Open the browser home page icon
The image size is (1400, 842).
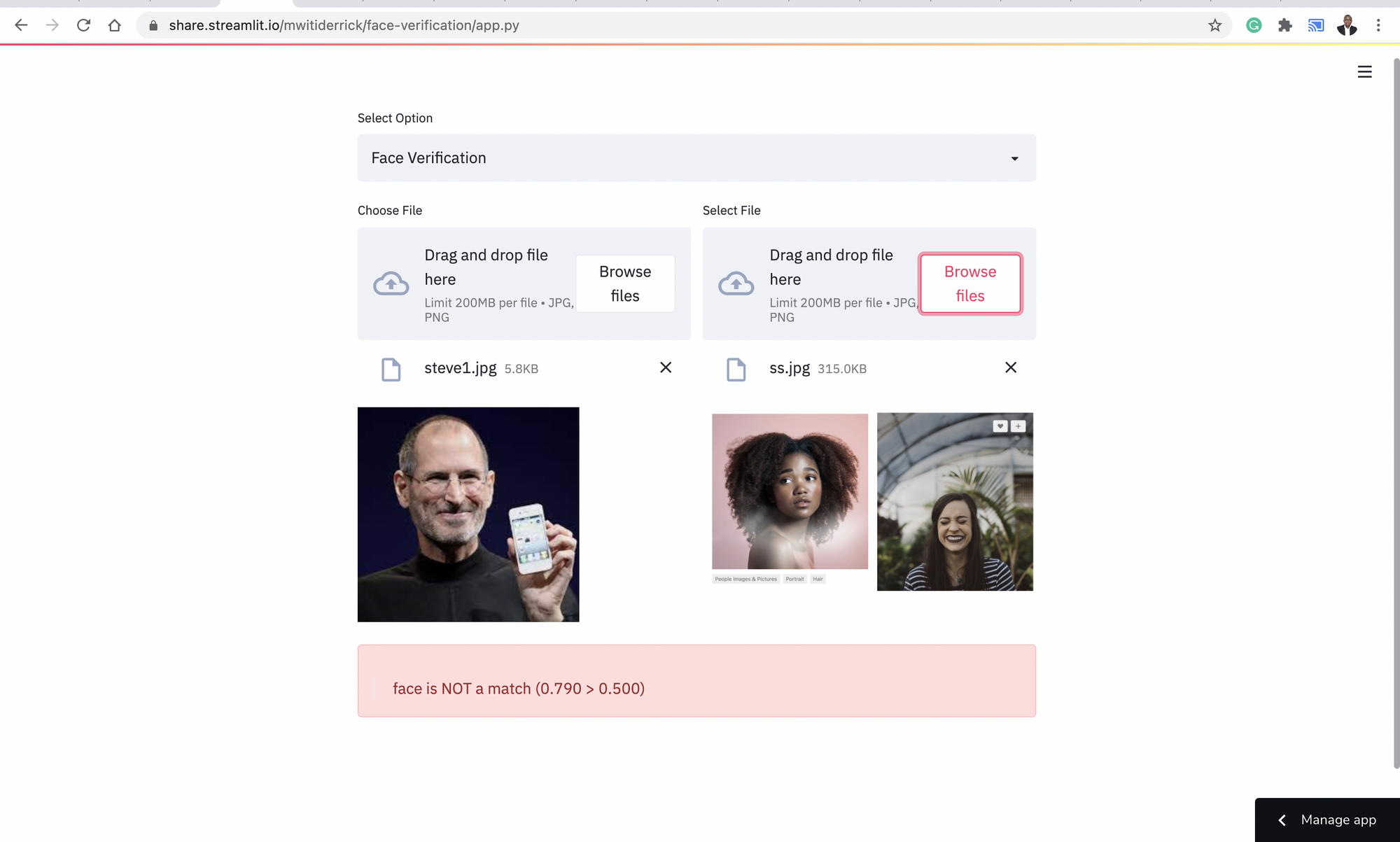pos(115,25)
